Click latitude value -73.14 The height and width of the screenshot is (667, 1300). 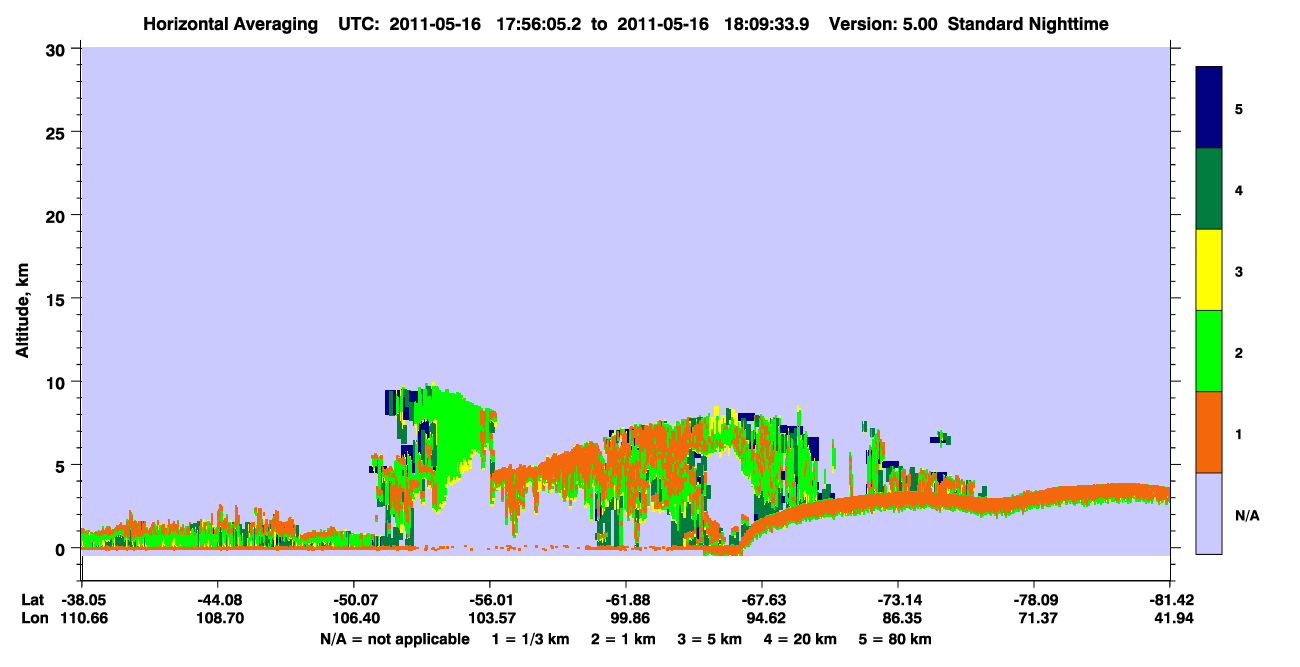coord(898,600)
